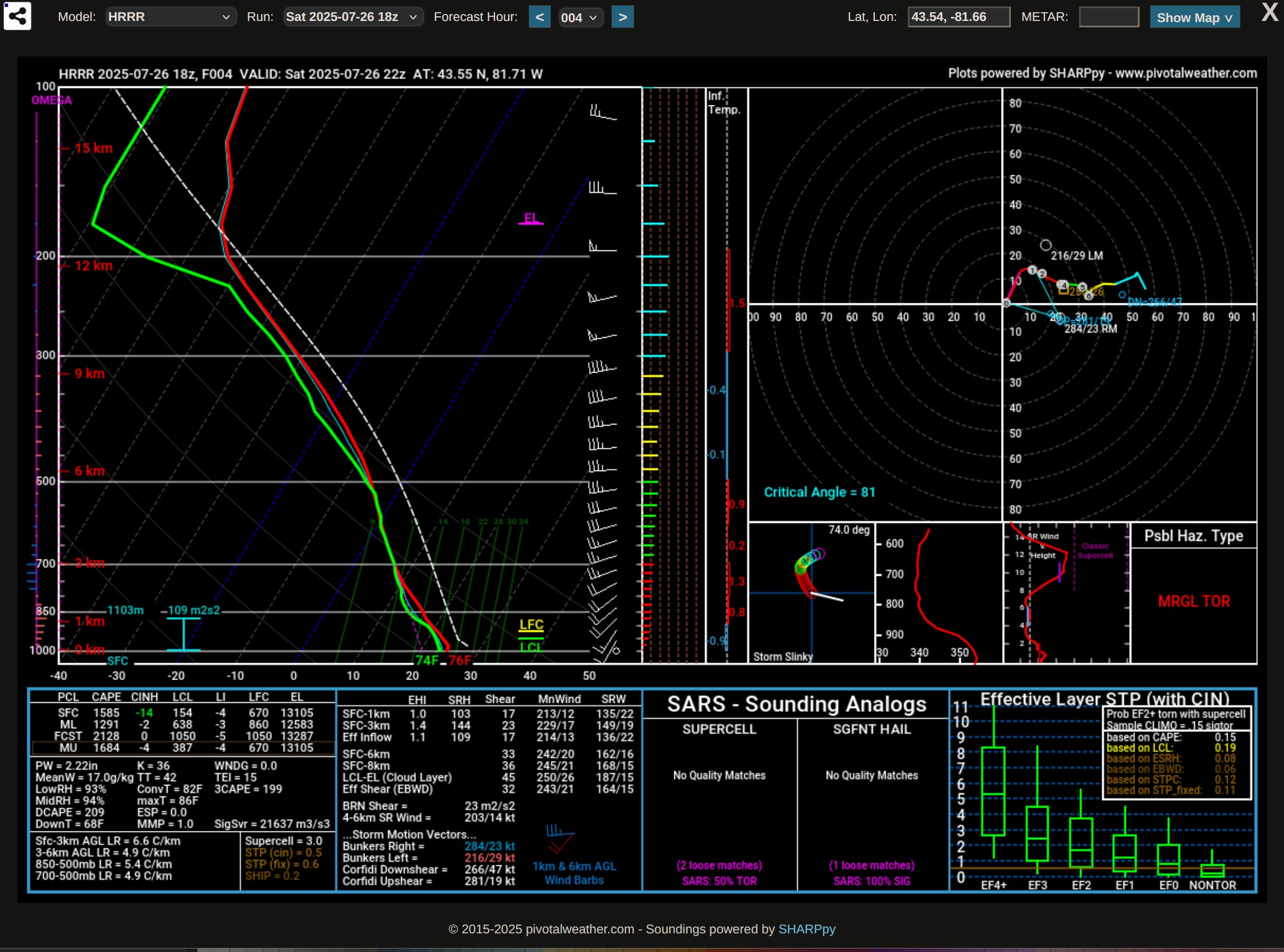Click the share icon button
Viewport: 1284px width, 952px height.
pyautogui.click(x=17, y=16)
